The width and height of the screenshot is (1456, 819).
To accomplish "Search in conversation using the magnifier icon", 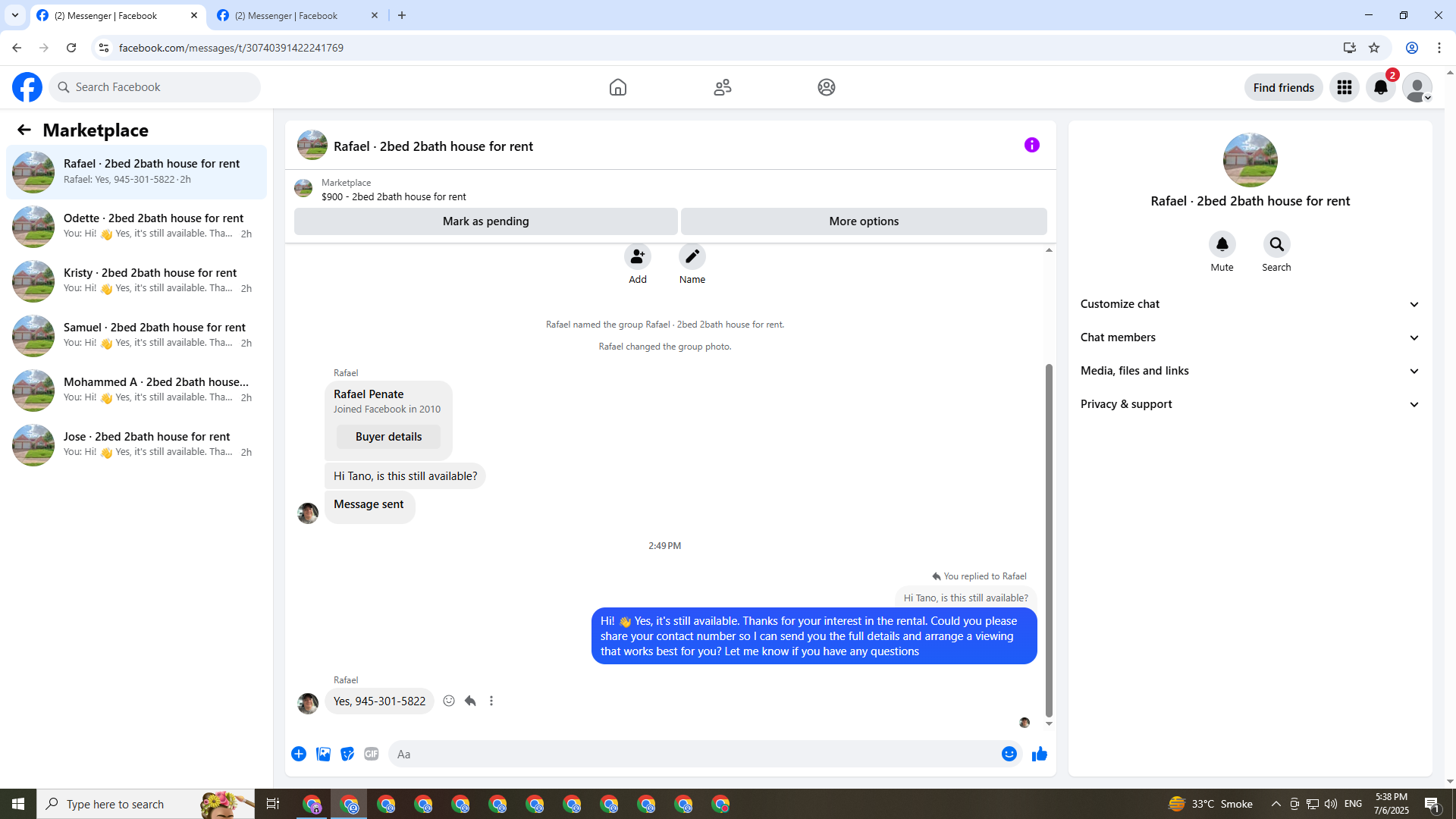I will [x=1277, y=245].
